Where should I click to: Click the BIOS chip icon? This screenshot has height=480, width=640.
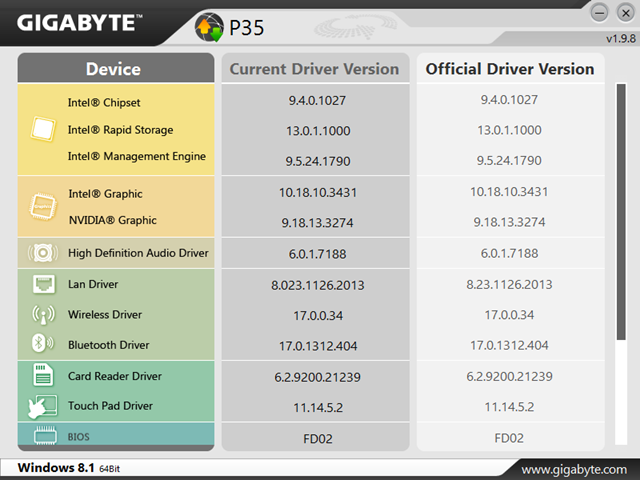click(45, 435)
